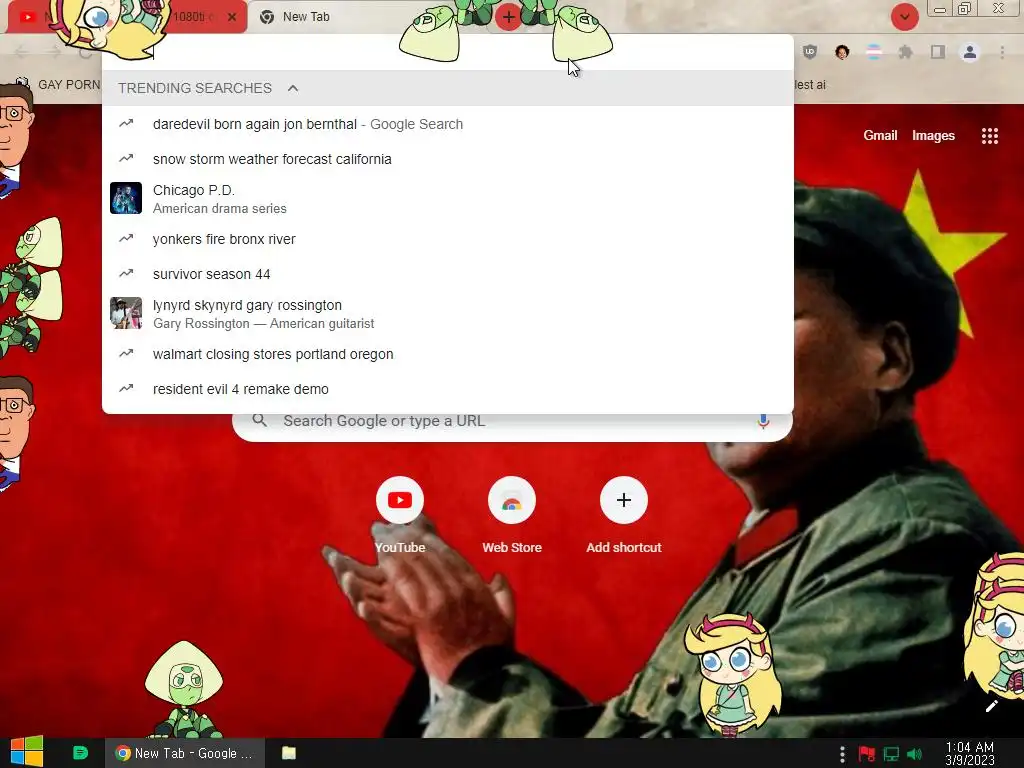1024x768 pixels.
Task: Open the uBlock Origin extension icon
Action: [x=810, y=52]
